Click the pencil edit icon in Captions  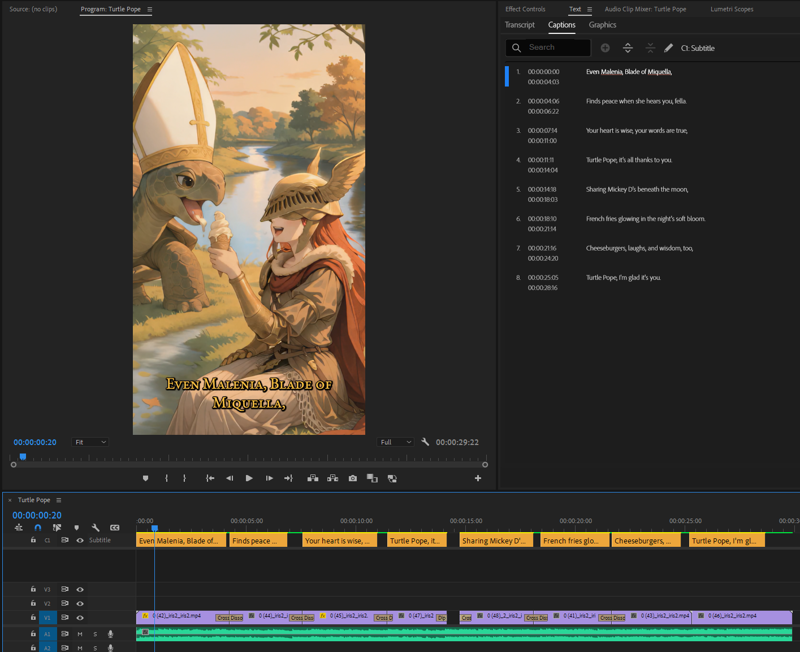pos(668,47)
